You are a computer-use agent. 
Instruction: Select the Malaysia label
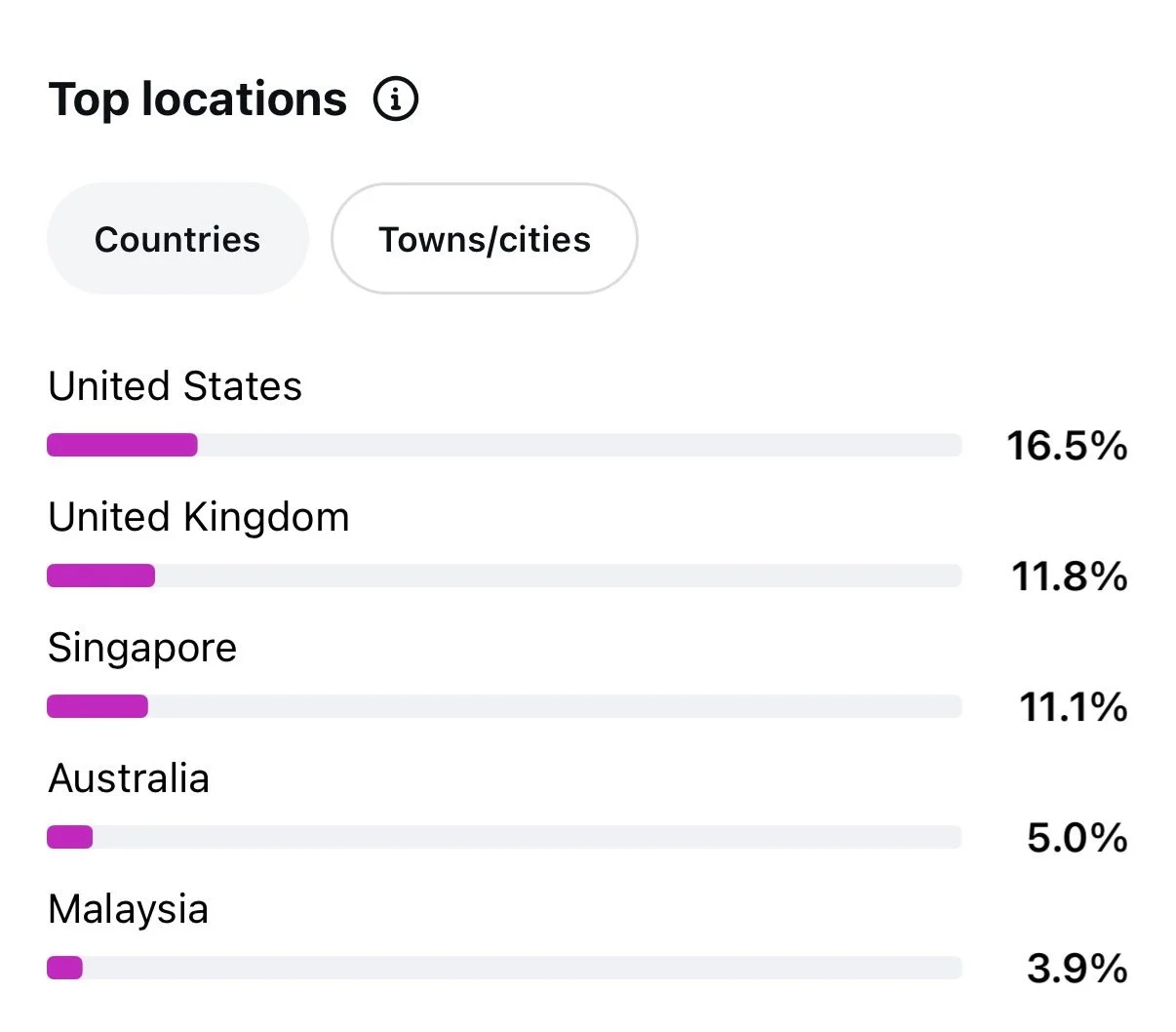[128, 910]
